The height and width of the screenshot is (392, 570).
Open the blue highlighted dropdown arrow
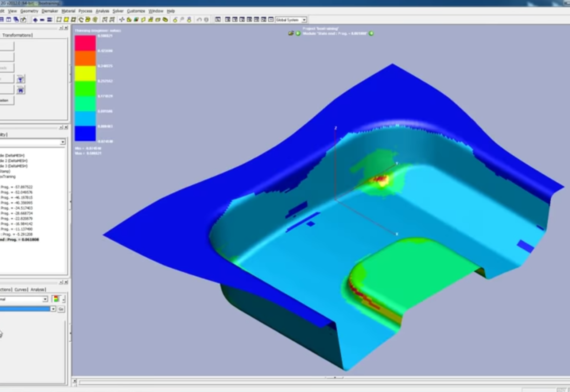click(53, 309)
